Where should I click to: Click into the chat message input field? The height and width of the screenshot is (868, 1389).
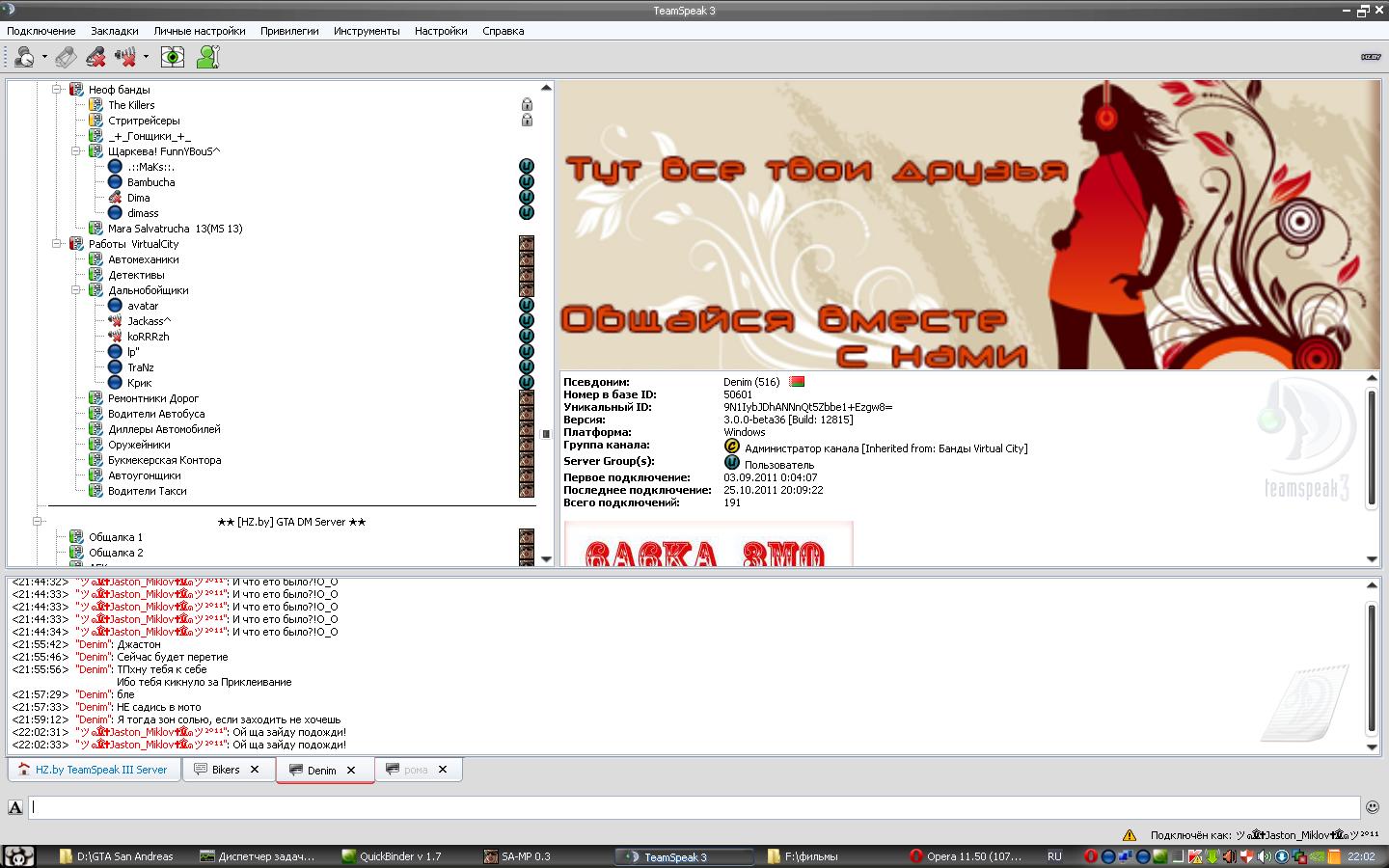point(694,807)
